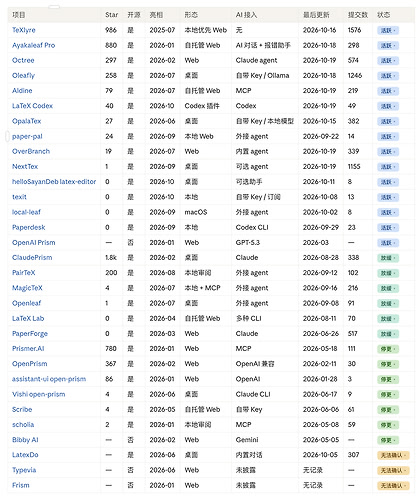Open the Vishi open-prism link
Viewport: 420px width, 499px height.
38,394
